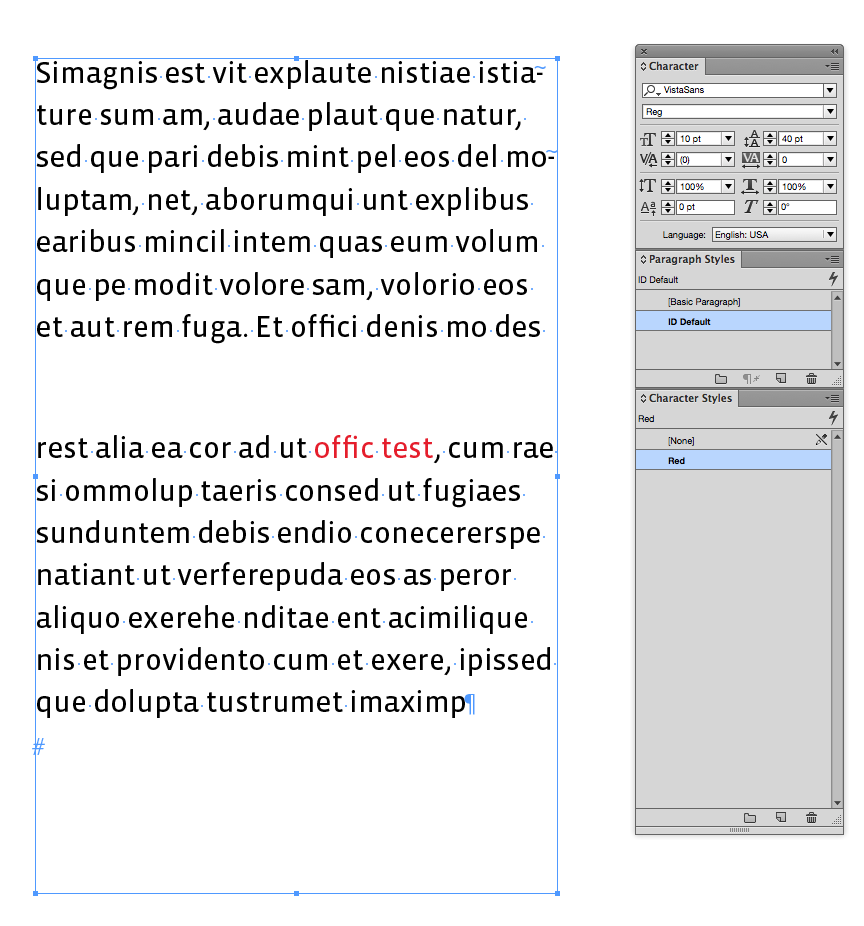Open the Paragraph Styles panel flyout menu
Viewport: 864px width, 926px height.
point(832,259)
